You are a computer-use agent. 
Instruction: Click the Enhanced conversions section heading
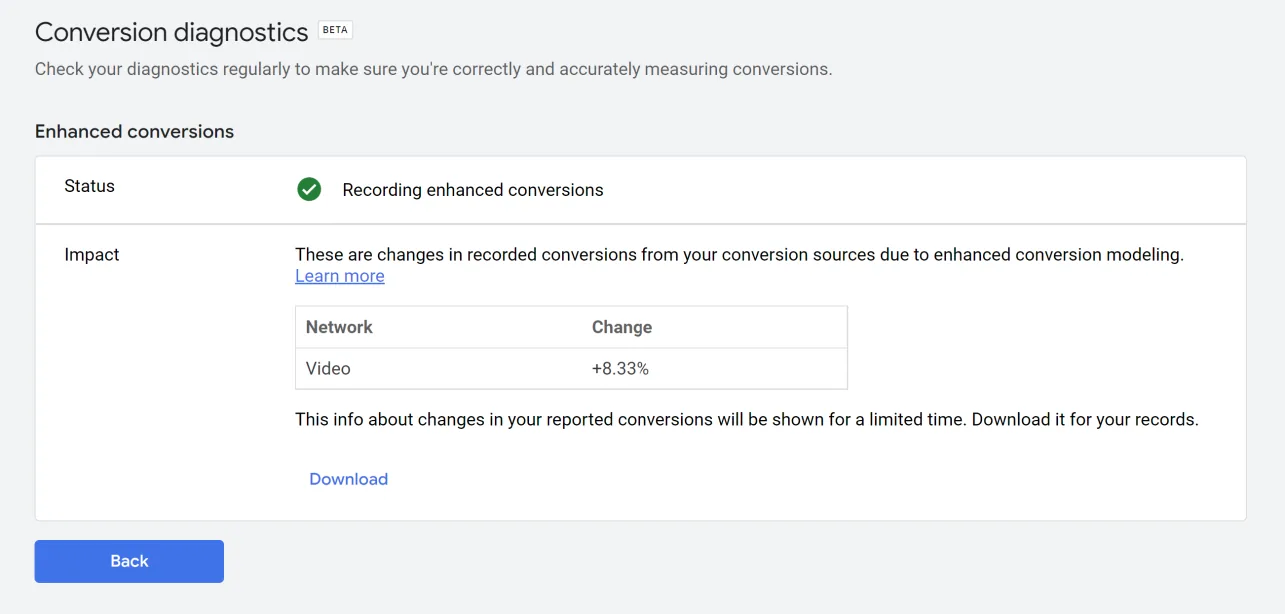coord(134,131)
